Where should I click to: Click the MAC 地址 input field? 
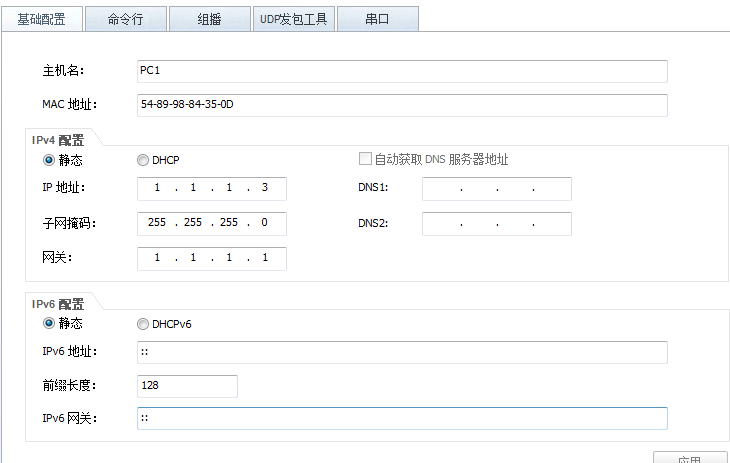pyautogui.click(x=402, y=105)
